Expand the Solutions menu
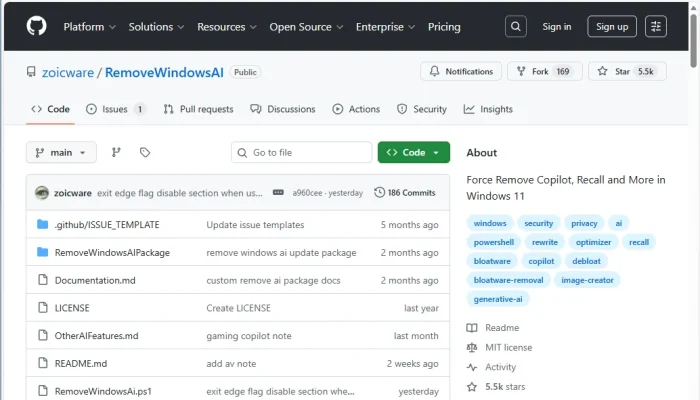This screenshot has width=700, height=400. (x=156, y=27)
